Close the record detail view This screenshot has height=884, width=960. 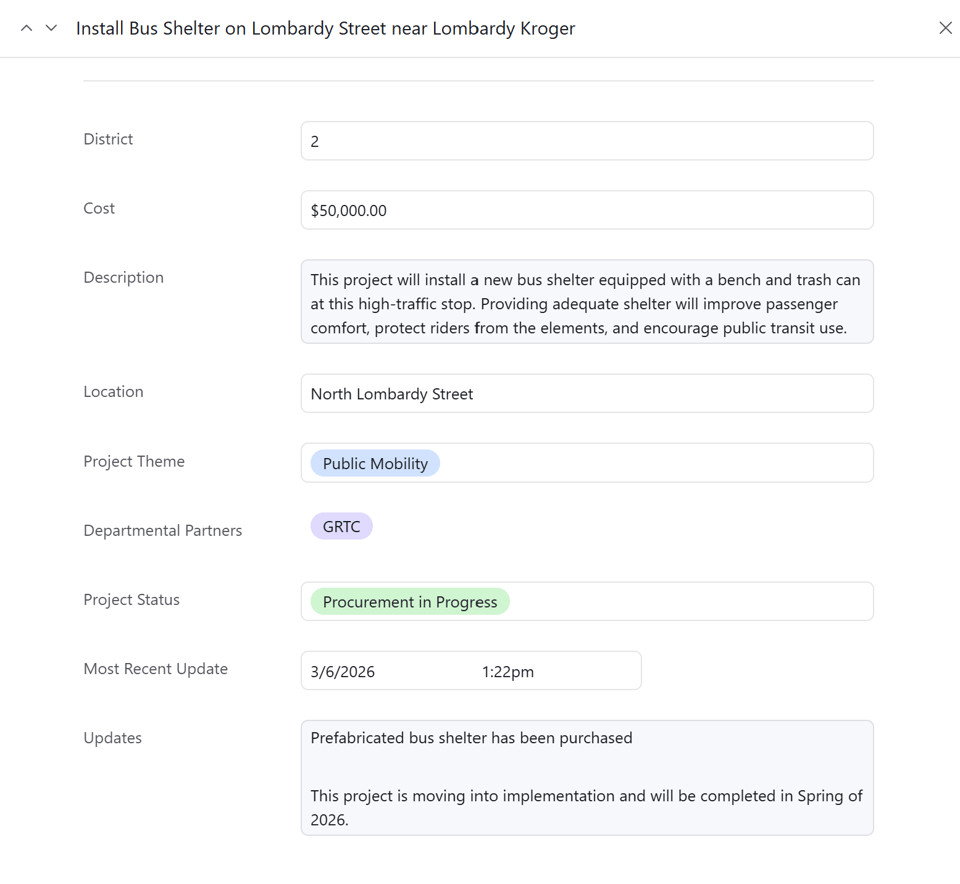tap(945, 27)
